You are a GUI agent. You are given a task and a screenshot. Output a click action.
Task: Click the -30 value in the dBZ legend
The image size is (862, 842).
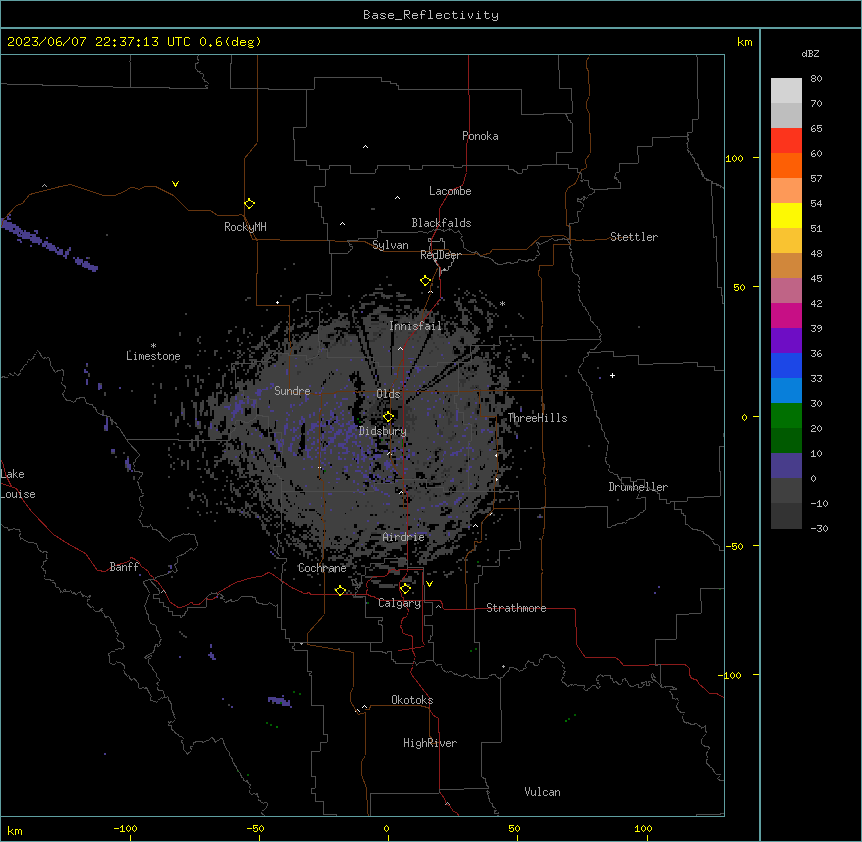click(x=819, y=528)
